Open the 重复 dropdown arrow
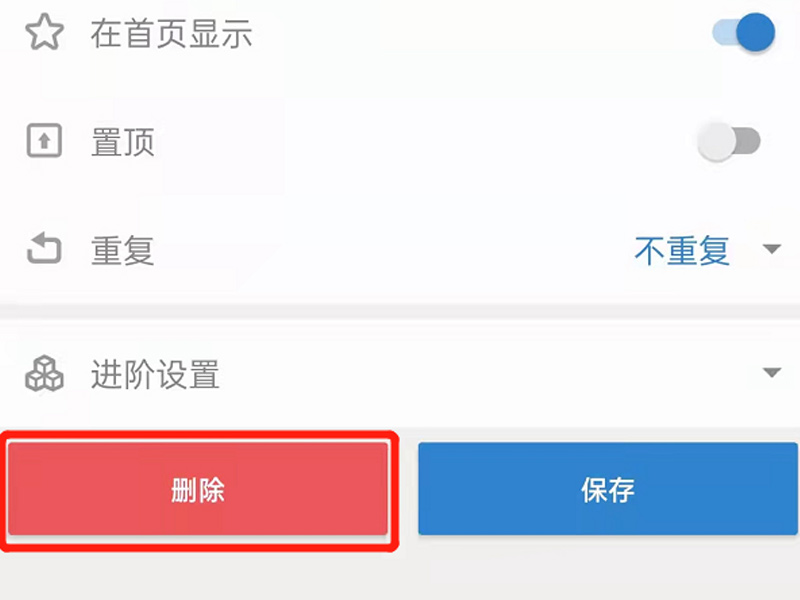Viewport: 800px width, 600px height. coord(771,250)
